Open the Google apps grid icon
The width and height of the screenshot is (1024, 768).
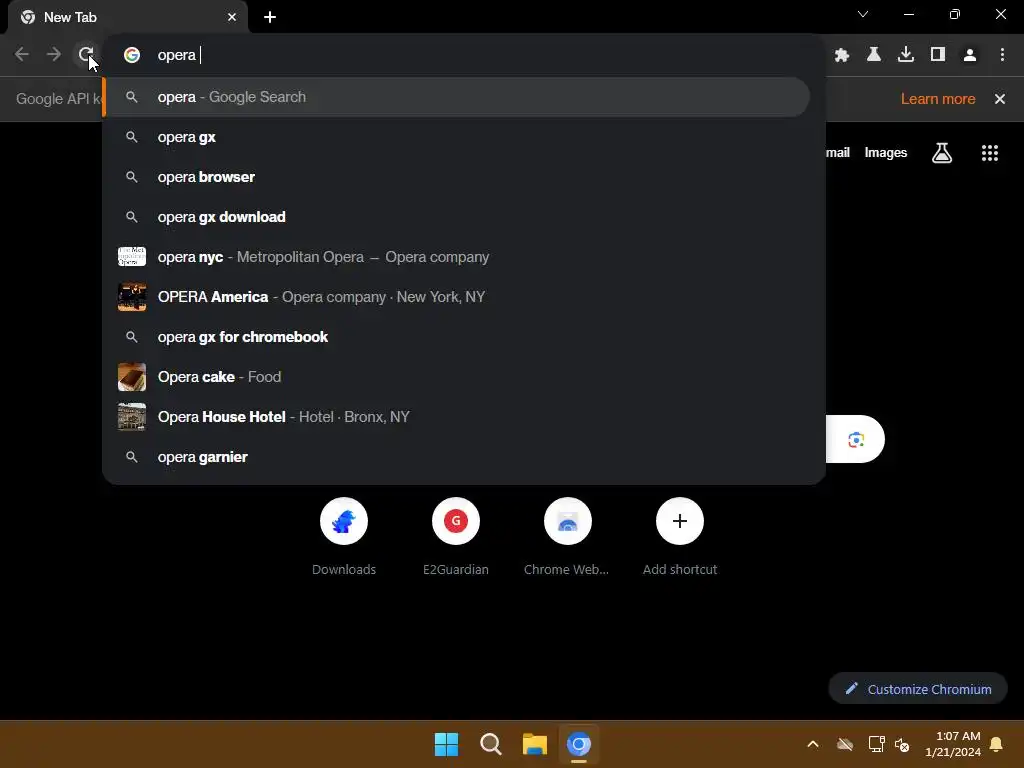click(990, 153)
